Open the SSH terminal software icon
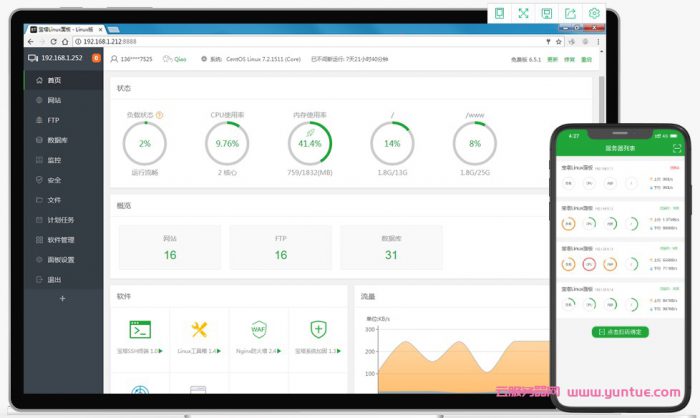700x418 pixels. [x=139, y=329]
